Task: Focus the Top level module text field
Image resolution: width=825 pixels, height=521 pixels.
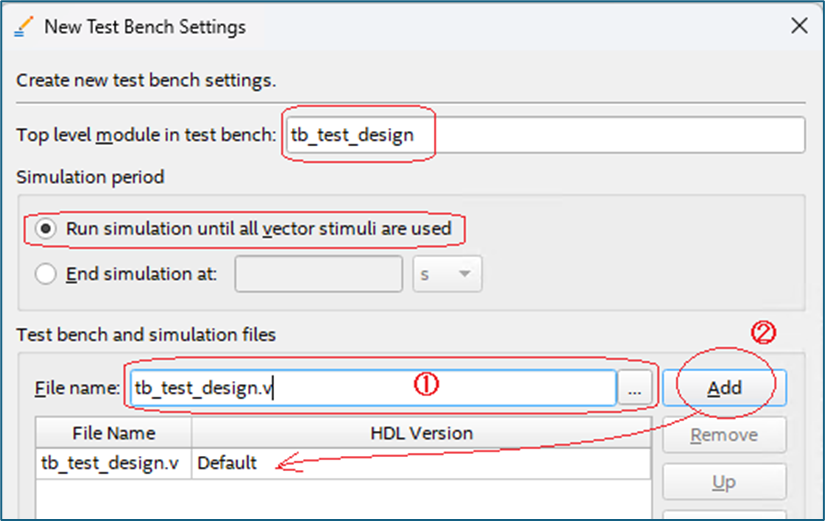Action: point(544,135)
